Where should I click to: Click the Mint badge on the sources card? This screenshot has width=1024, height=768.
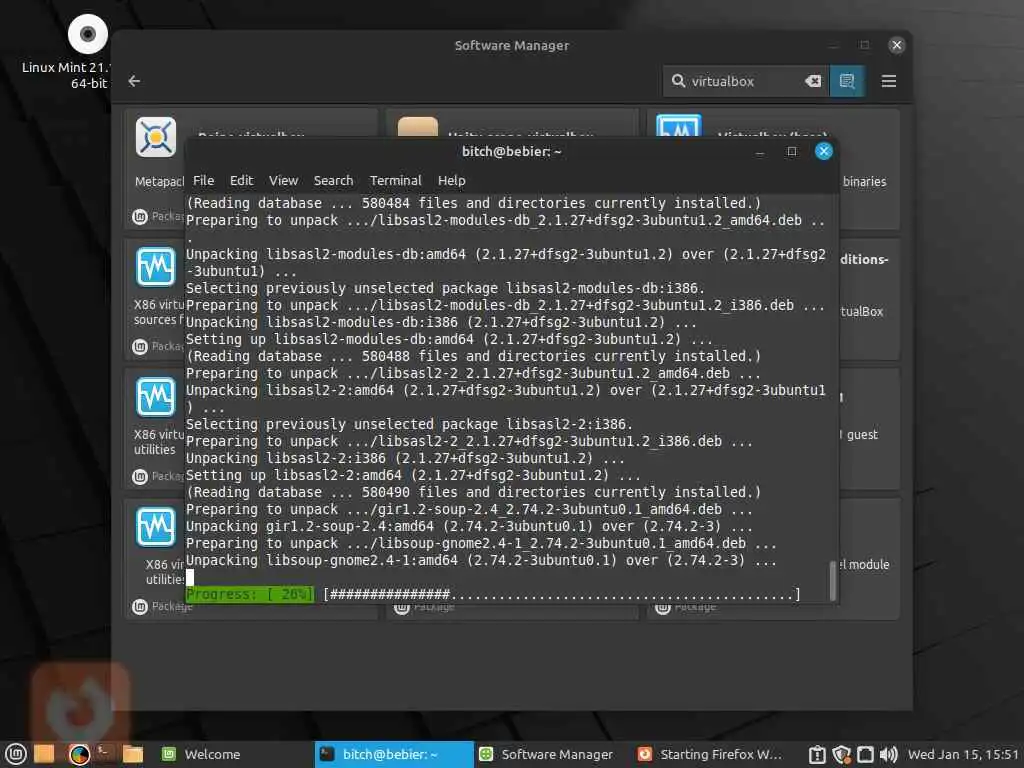(x=140, y=346)
